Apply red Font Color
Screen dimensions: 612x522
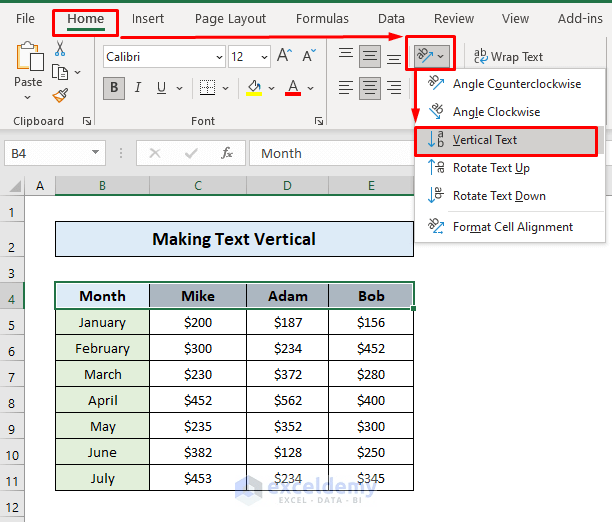click(x=293, y=88)
